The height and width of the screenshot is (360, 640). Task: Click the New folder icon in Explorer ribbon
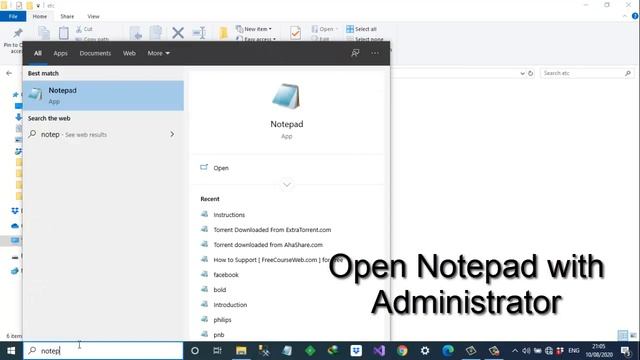point(223,33)
